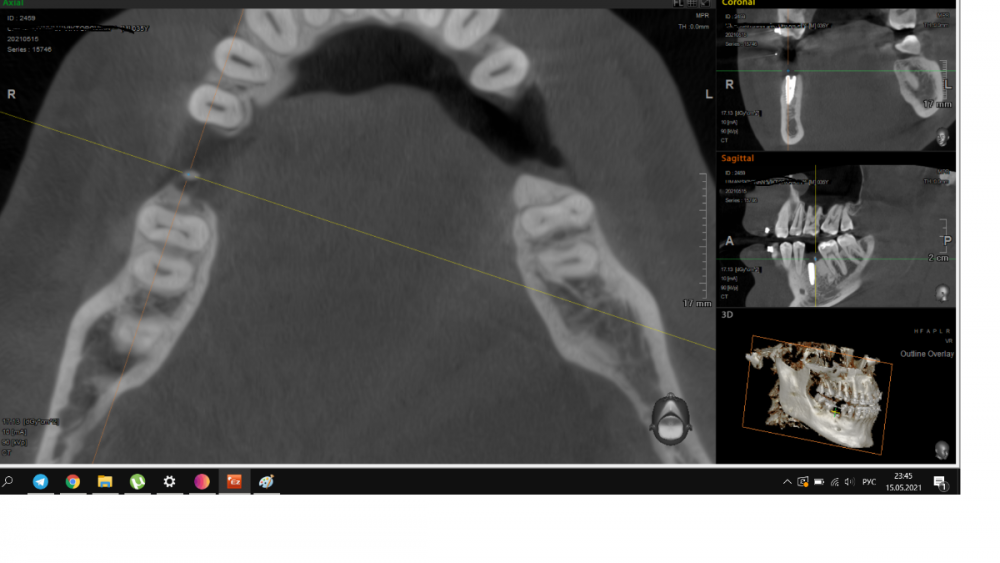Viewport: 1000px width, 563px height.
Task: Expand the hidden system tray icons
Action: (x=786, y=482)
